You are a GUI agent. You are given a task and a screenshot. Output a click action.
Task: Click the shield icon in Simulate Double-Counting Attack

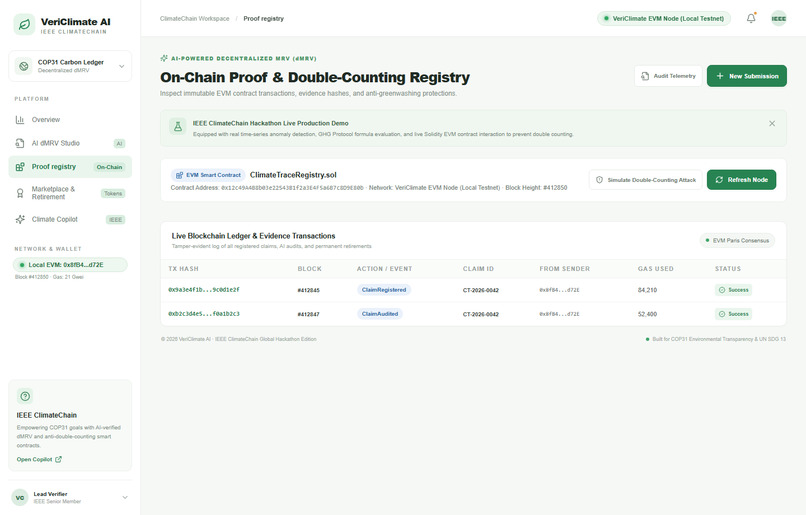tap(599, 180)
